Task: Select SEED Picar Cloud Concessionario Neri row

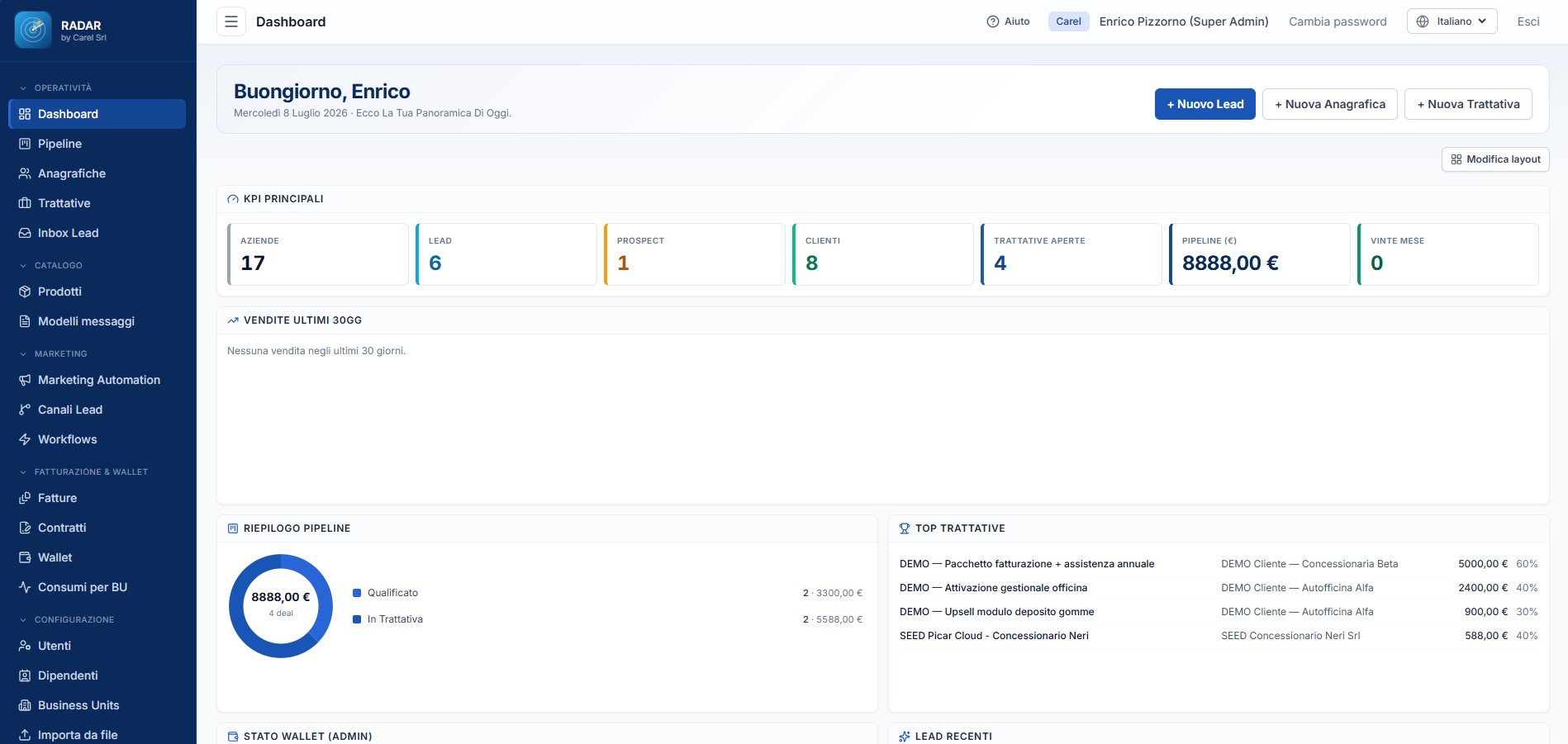Action: pos(1219,636)
